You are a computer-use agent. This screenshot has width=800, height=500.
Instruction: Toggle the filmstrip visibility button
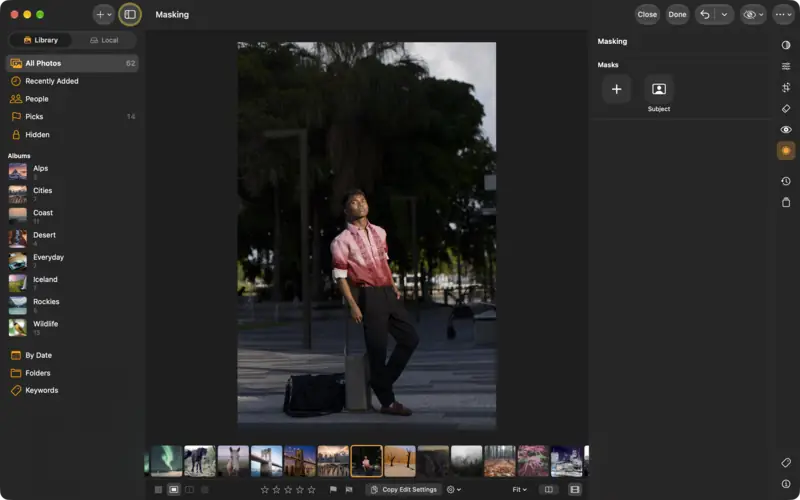[x=574, y=490]
